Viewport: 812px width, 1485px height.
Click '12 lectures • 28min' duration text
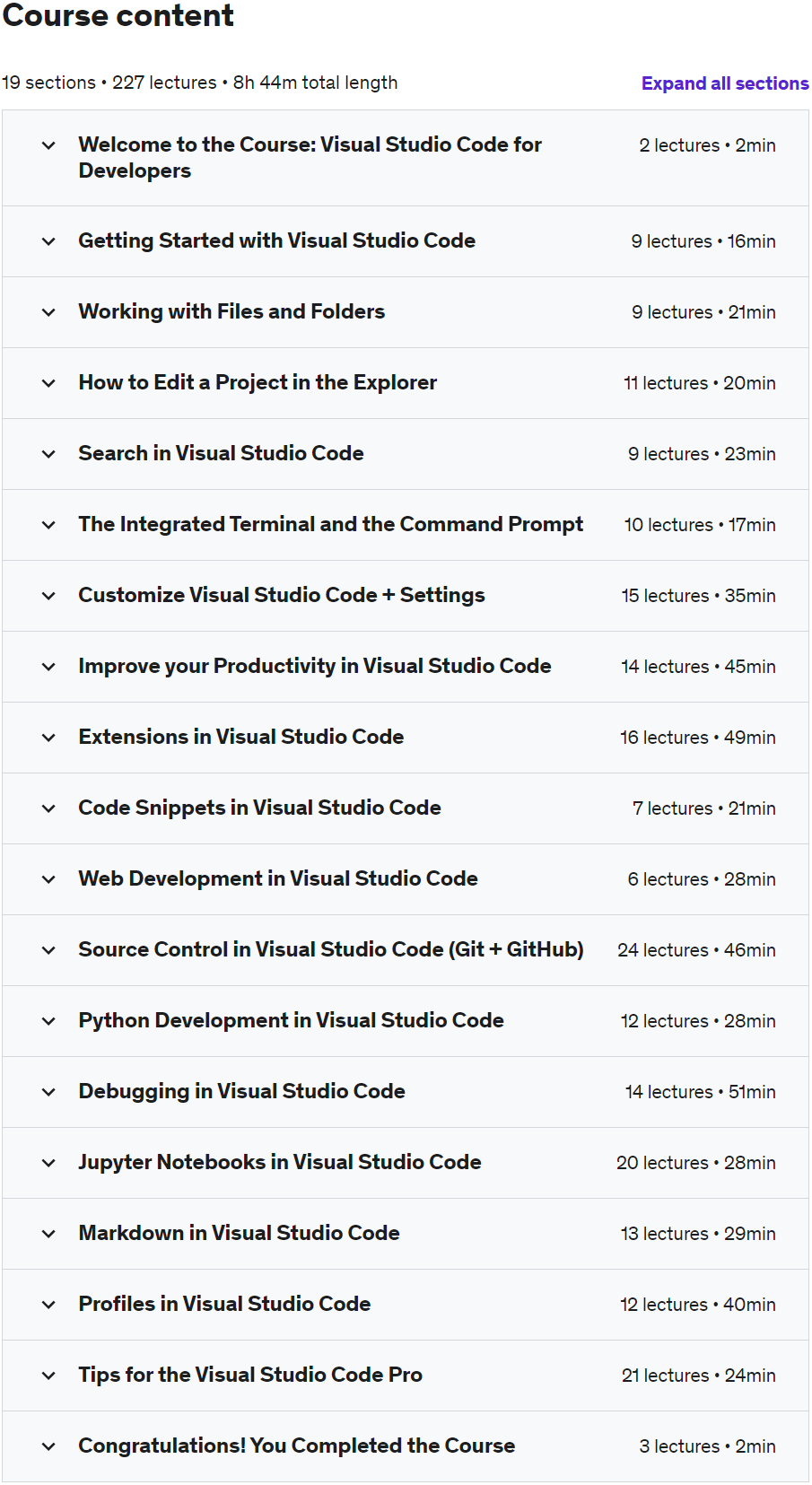[698, 1021]
